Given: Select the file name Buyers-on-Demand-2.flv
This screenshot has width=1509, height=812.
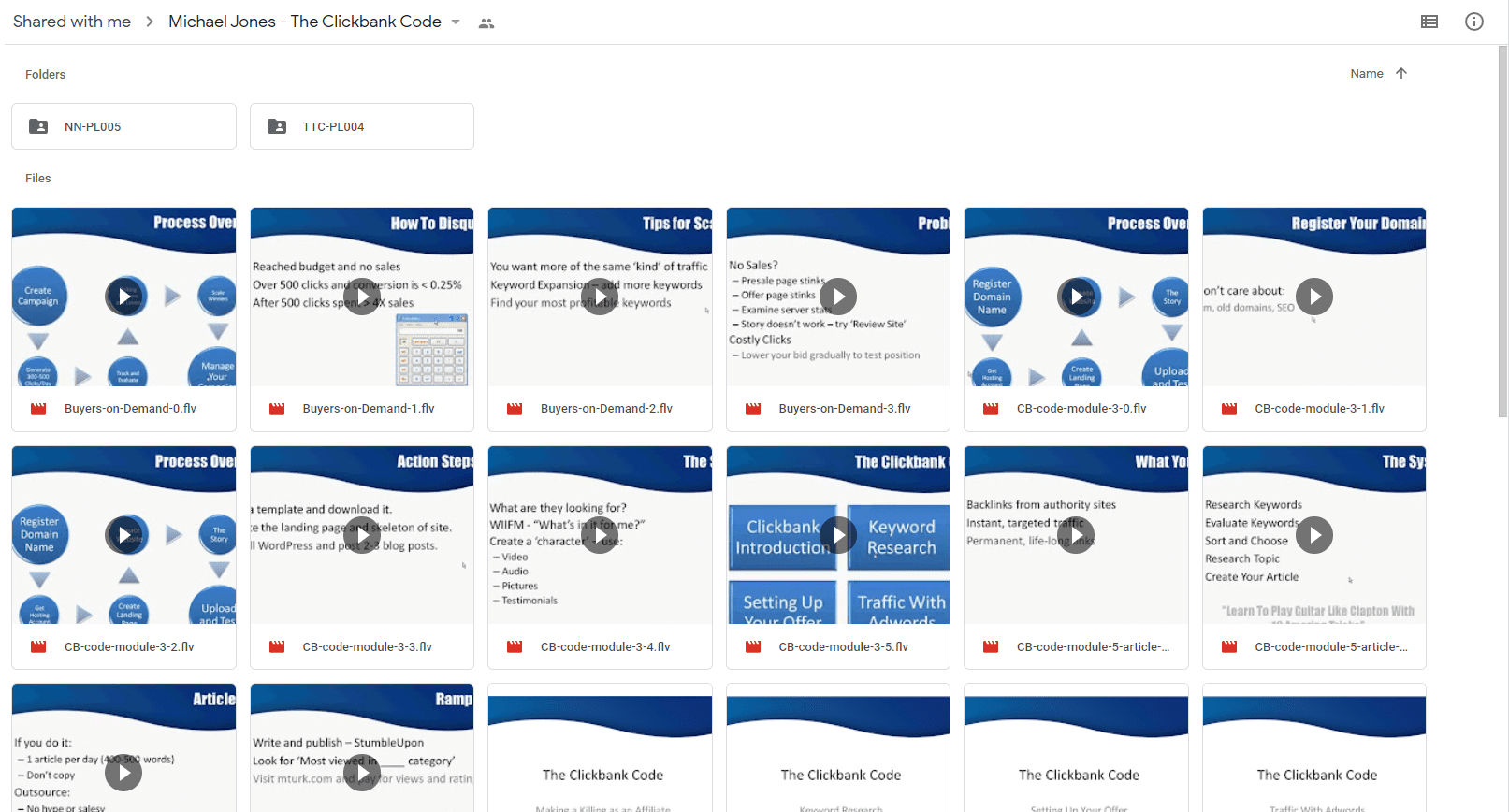Looking at the screenshot, I should point(606,409).
